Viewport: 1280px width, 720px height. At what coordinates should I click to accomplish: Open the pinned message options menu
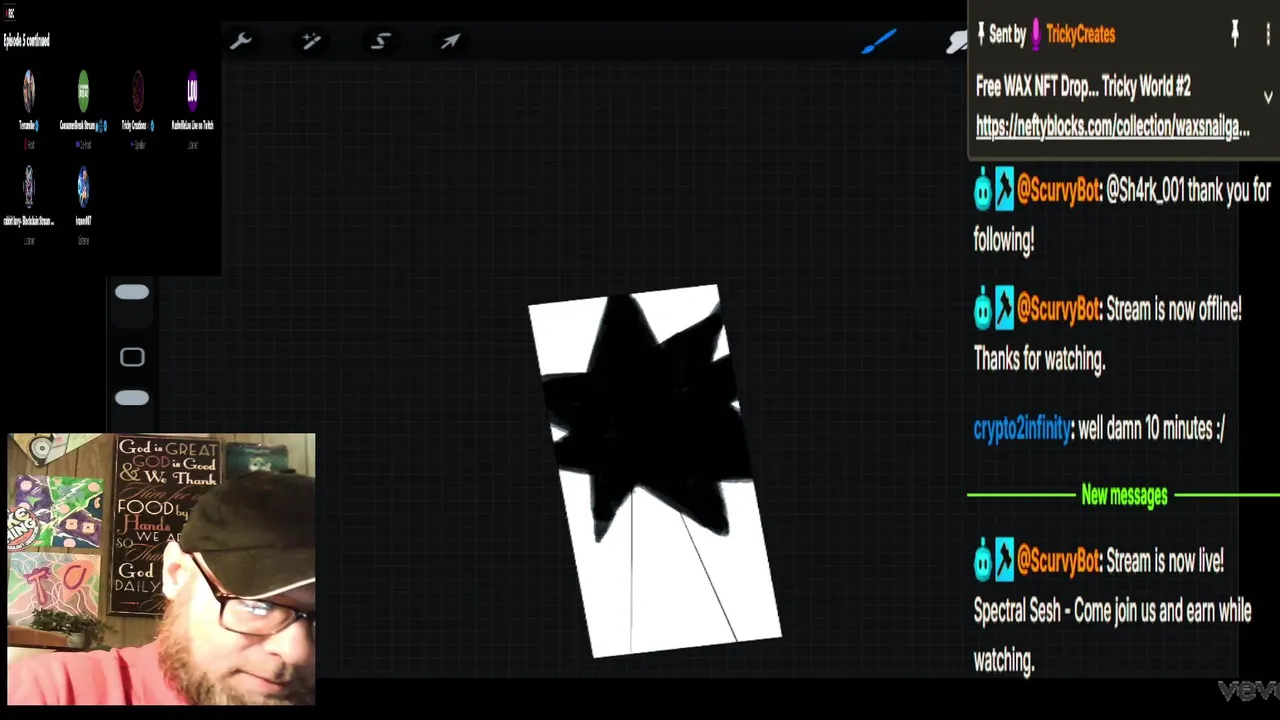[1268, 34]
